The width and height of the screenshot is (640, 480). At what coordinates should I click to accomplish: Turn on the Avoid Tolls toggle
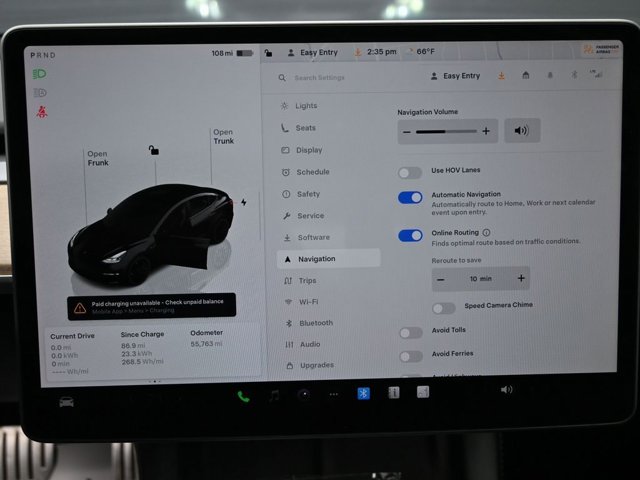click(411, 333)
